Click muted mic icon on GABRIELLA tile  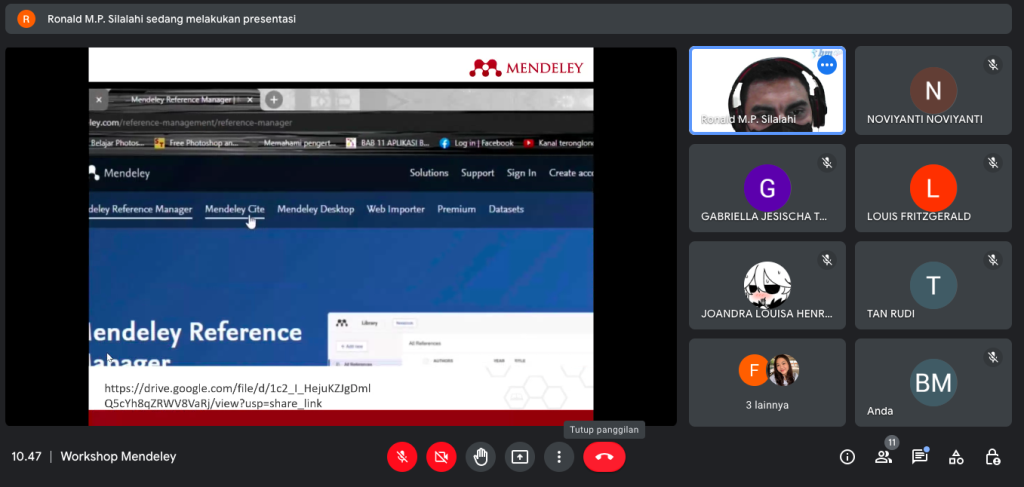click(x=827, y=163)
